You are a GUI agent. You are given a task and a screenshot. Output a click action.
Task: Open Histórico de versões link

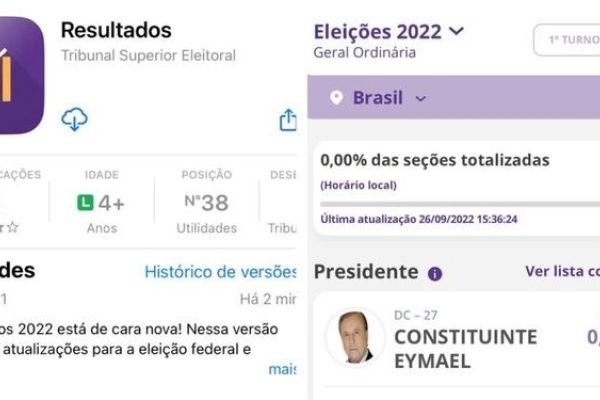coord(220,272)
